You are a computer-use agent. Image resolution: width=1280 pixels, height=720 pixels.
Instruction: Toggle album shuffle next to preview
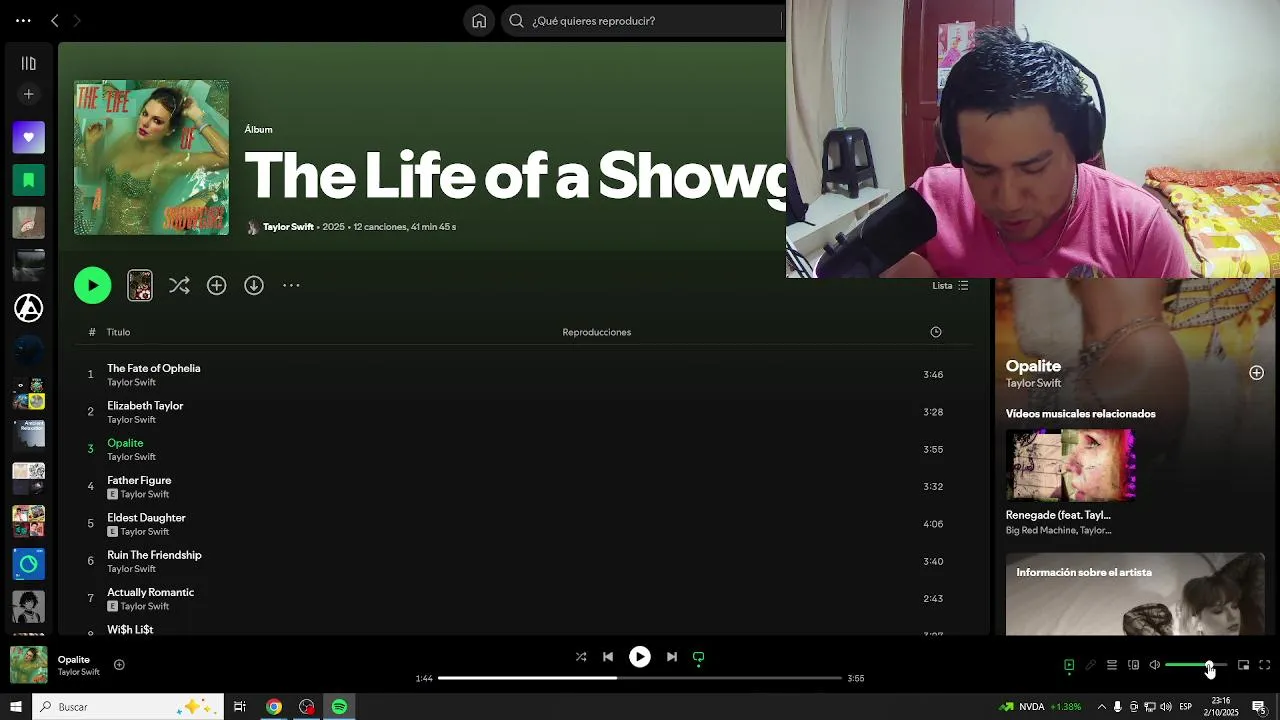(179, 285)
